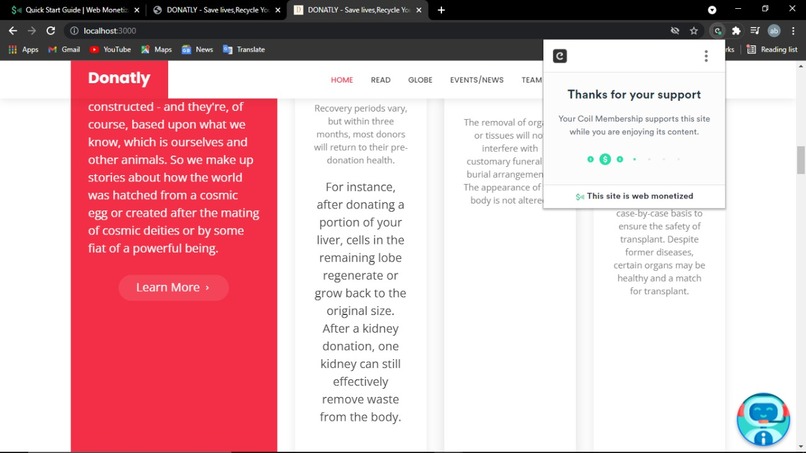The image size is (806, 453).
Task: Close the Quick Start Guide tab
Action: pos(137,10)
